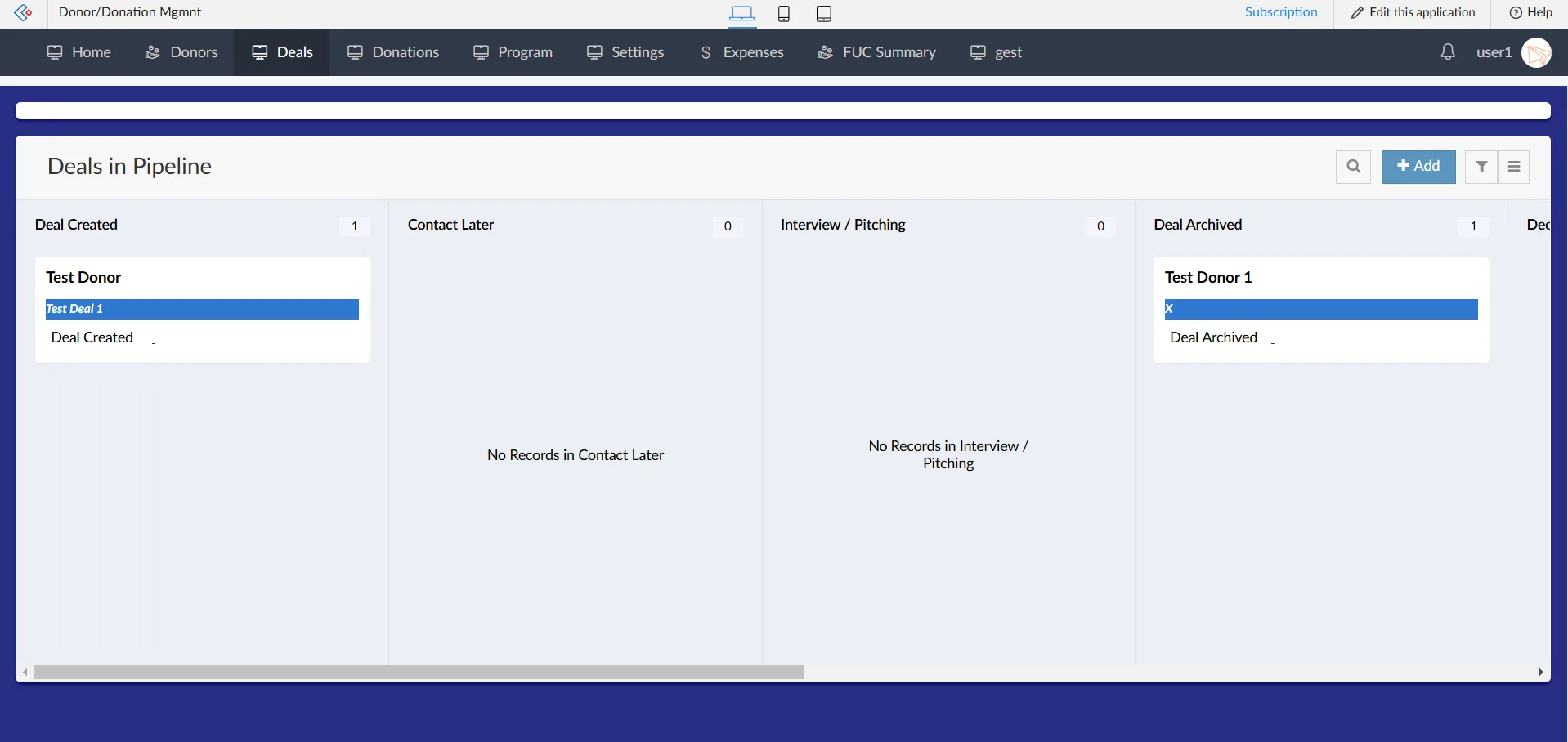Viewport: 1568px width, 742px height.
Task: Select the Deals tab
Action: tap(282, 52)
